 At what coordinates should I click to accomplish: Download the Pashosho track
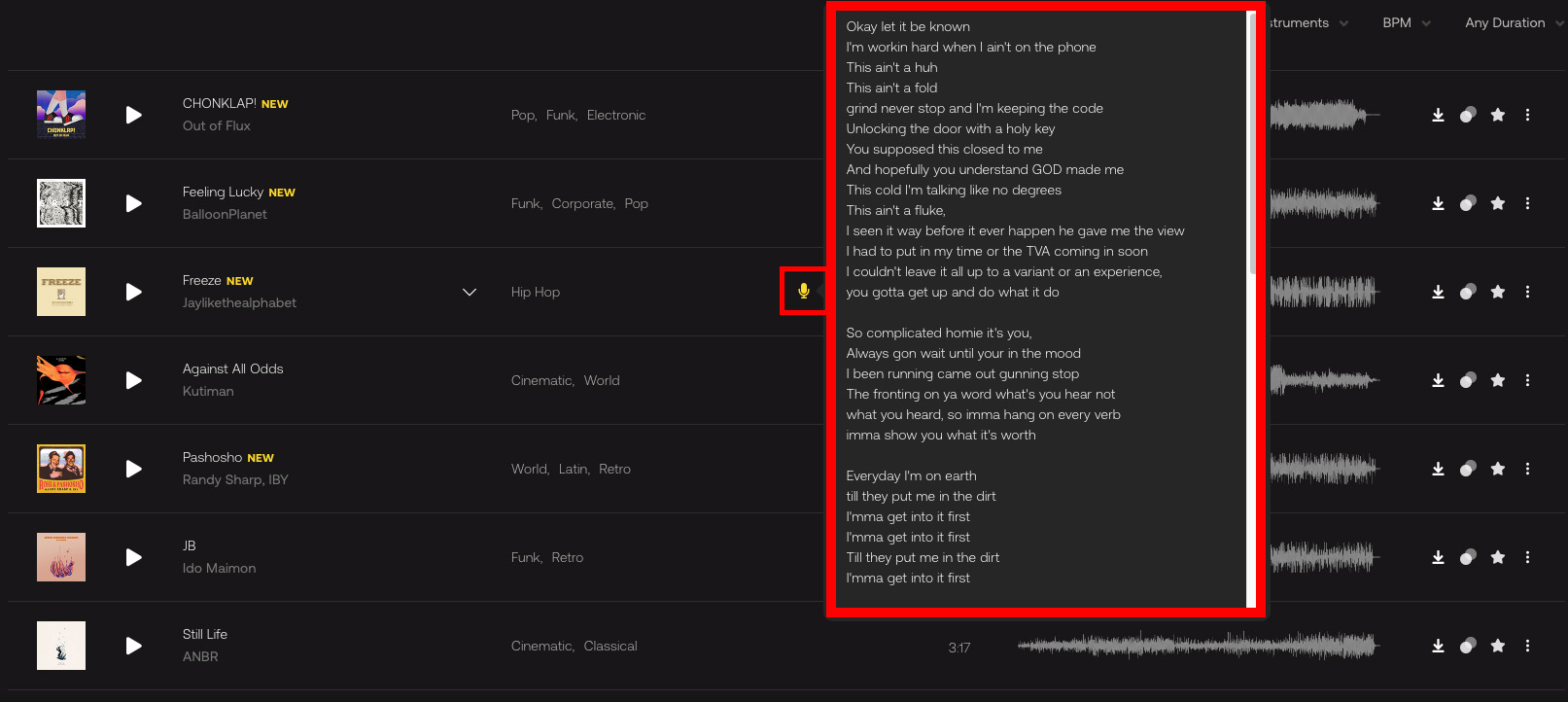[1438, 469]
